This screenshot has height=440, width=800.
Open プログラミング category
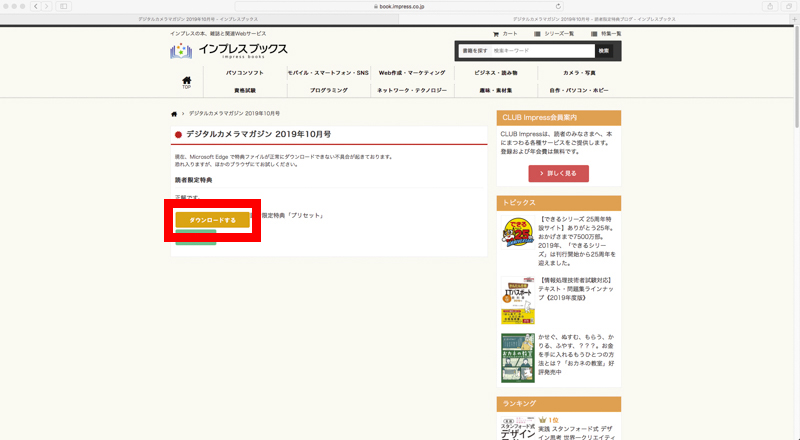(328, 90)
